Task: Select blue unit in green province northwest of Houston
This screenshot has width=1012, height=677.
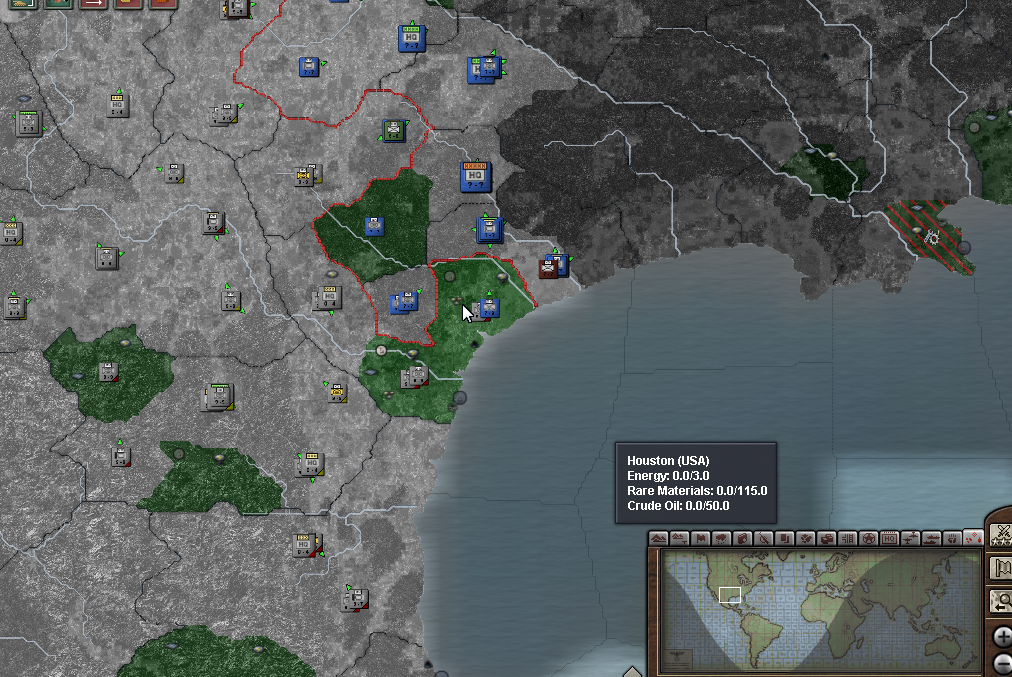Action: 374,227
